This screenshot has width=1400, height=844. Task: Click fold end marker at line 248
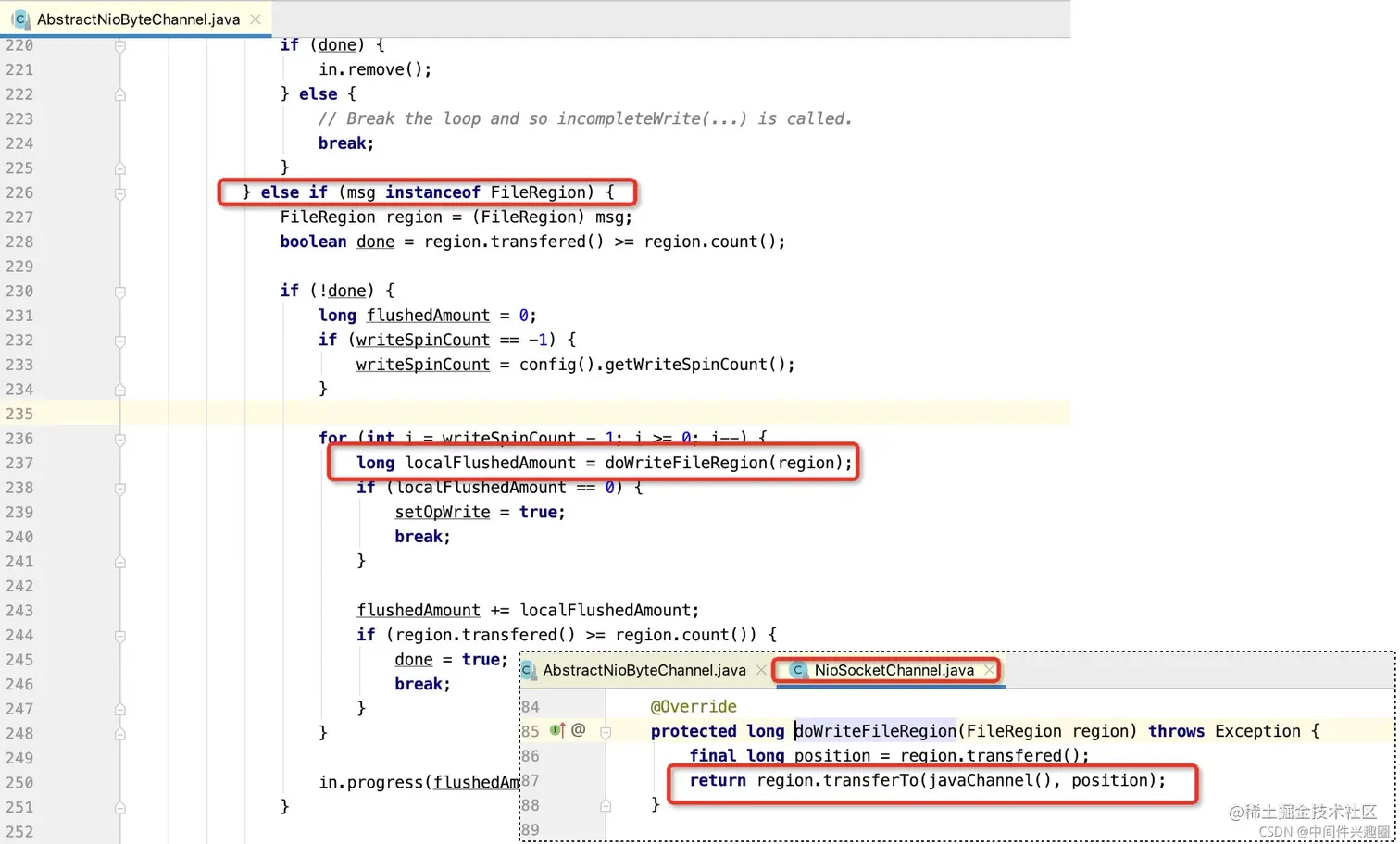120,734
